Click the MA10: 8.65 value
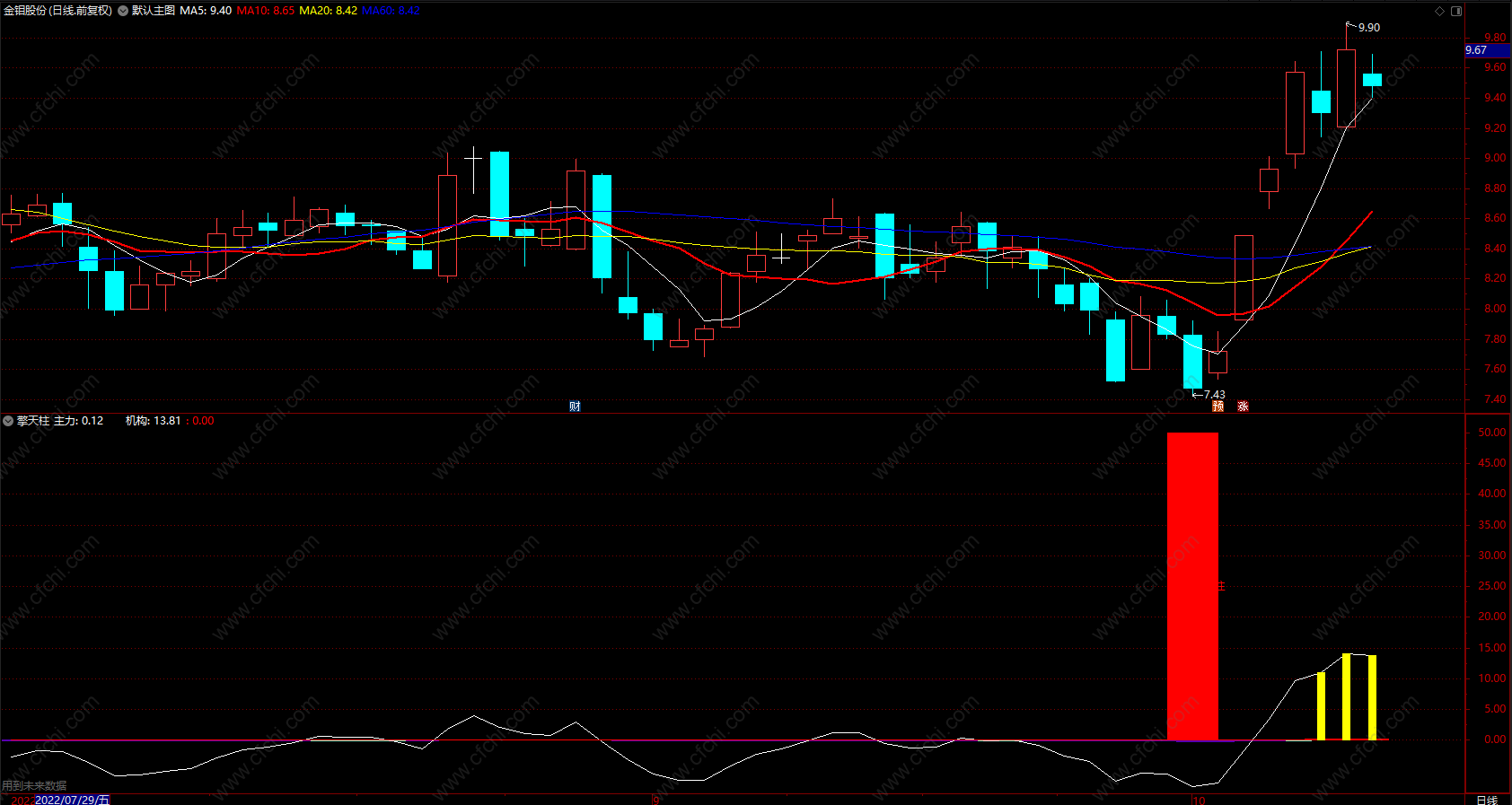The width and height of the screenshot is (1512, 805). tap(266, 11)
